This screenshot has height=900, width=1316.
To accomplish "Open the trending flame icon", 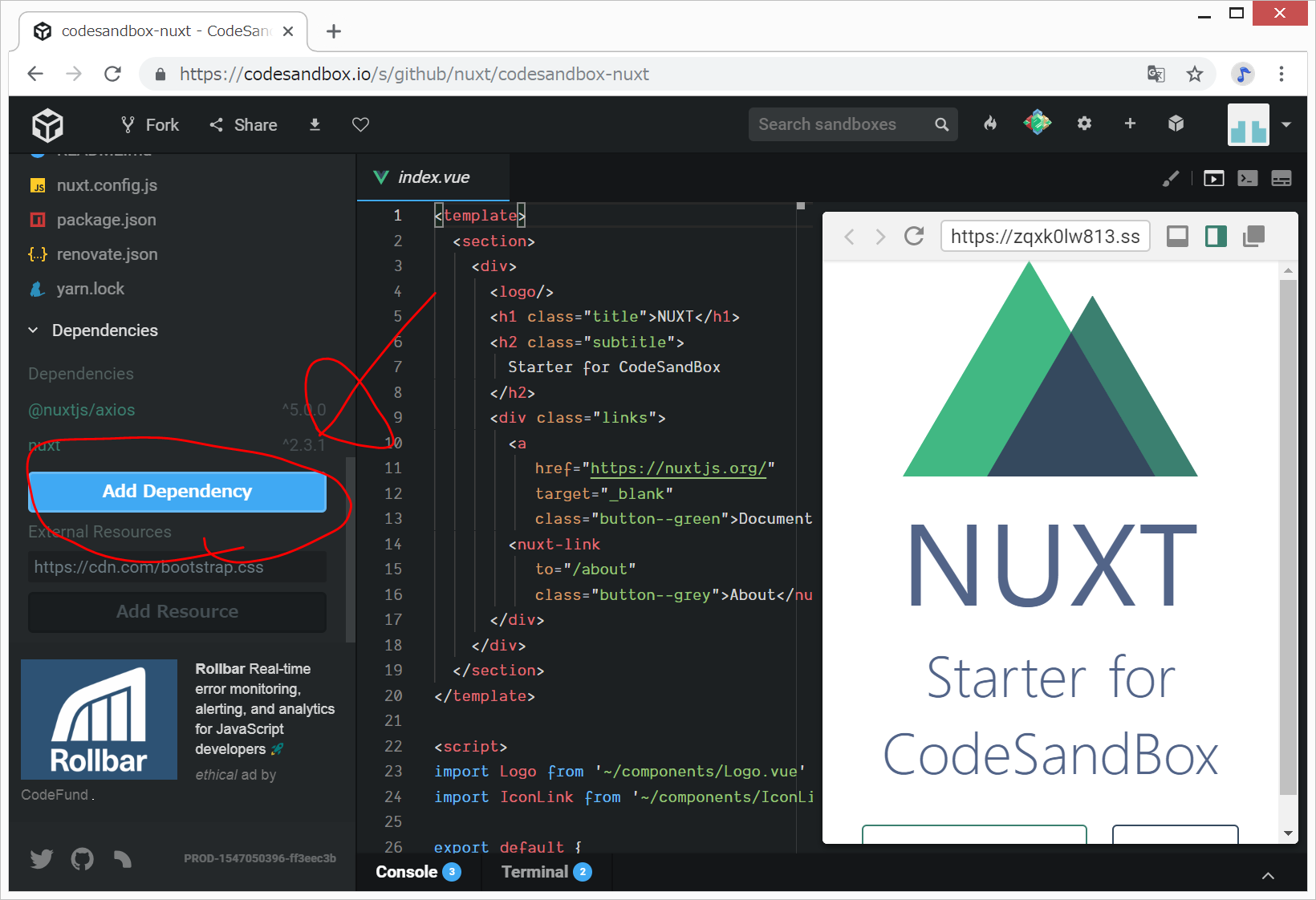I will click(x=990, y=124).
